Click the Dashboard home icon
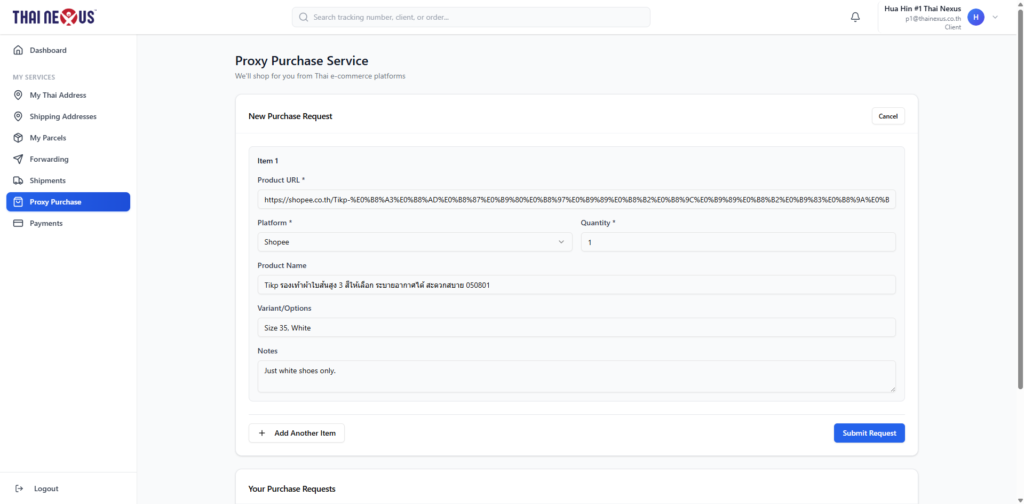This screenshot has height=504, width=1024. [x=18, y=50]
